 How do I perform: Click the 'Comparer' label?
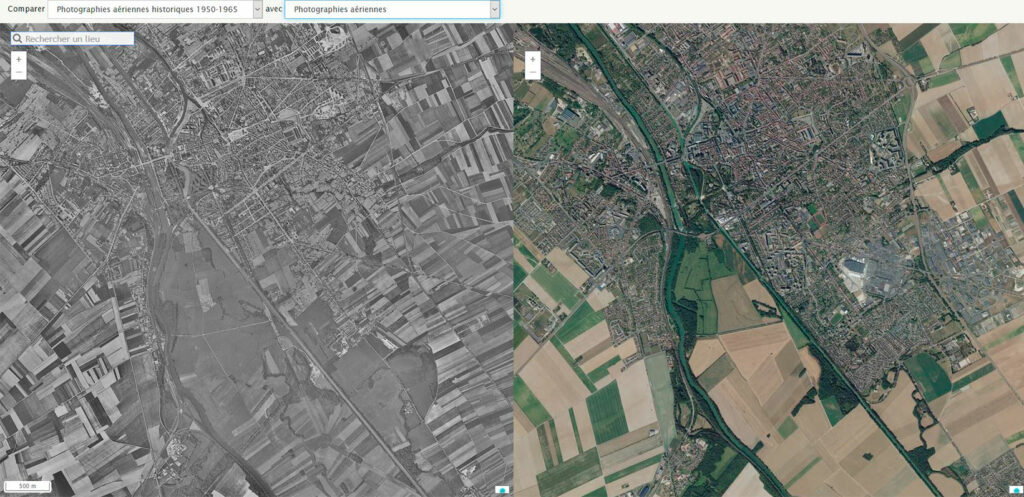point(25,9)
